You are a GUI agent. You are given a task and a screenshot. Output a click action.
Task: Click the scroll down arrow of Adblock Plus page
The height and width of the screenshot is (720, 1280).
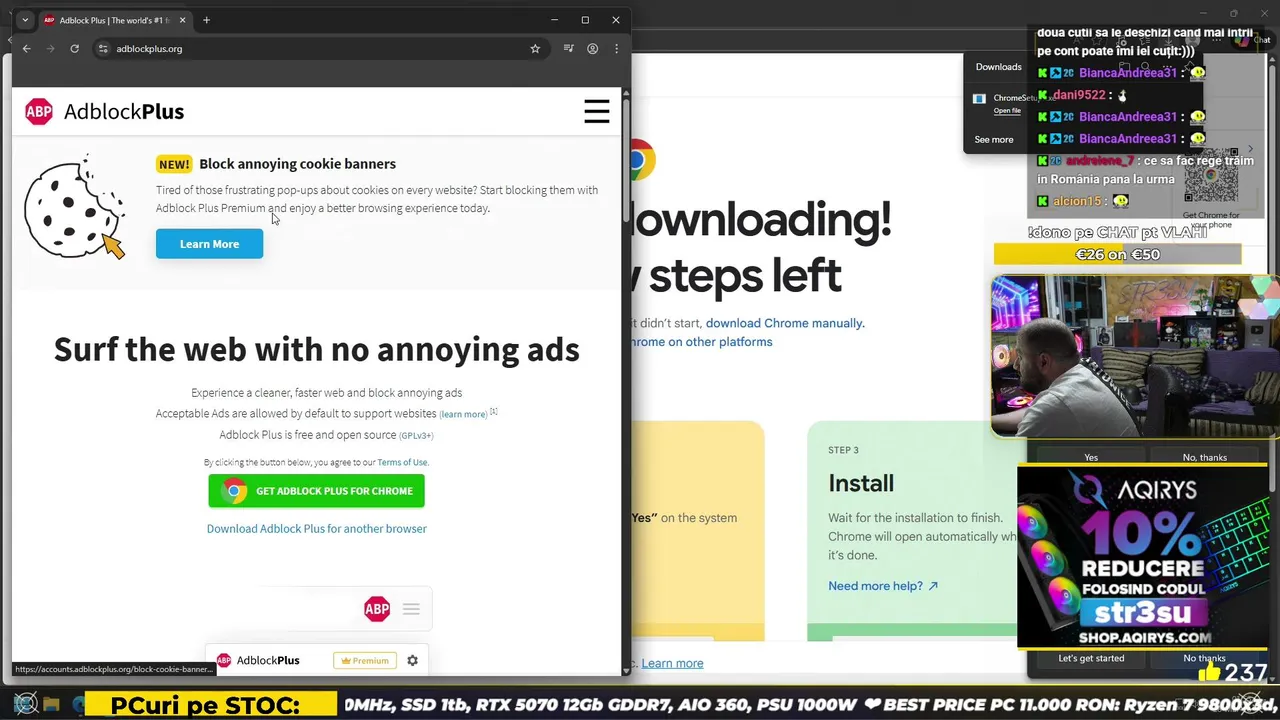point(626,670)
